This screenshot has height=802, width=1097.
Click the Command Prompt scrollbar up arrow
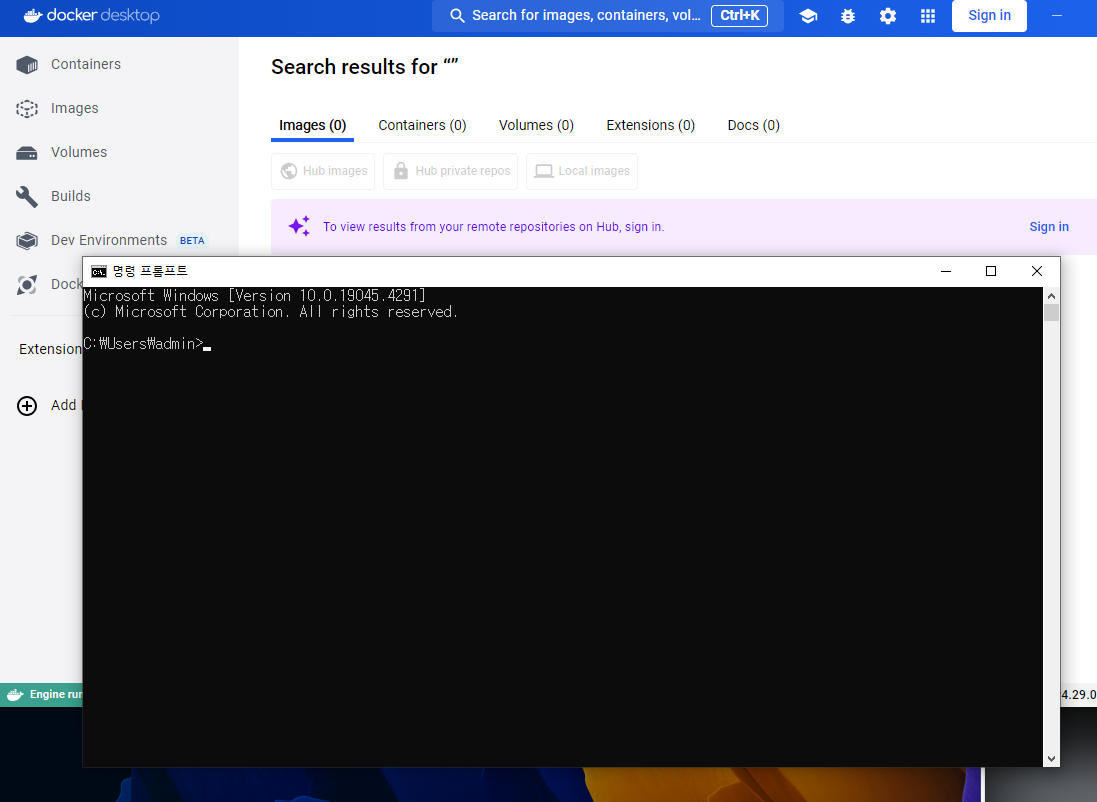pos(1051,296)
